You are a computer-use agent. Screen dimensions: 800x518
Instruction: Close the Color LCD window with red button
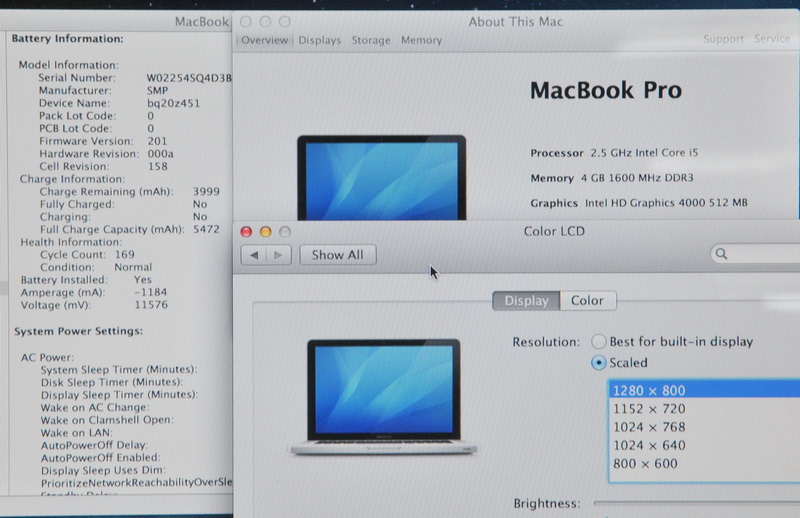pyautogui.click(x=246, y=232)
